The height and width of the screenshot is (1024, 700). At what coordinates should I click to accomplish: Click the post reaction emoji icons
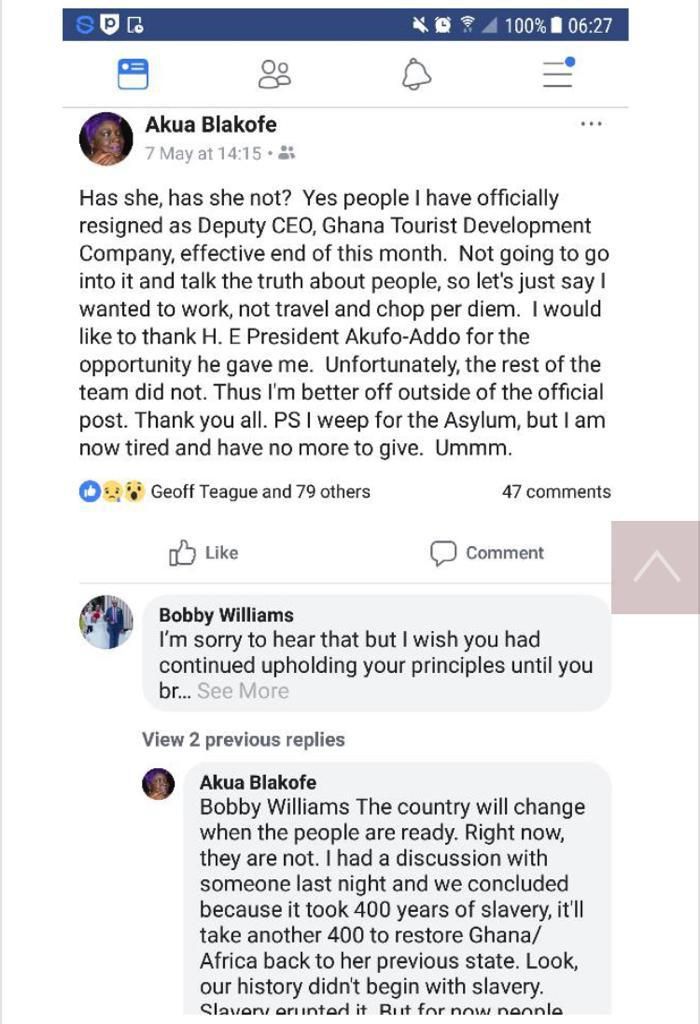(112, 492)
